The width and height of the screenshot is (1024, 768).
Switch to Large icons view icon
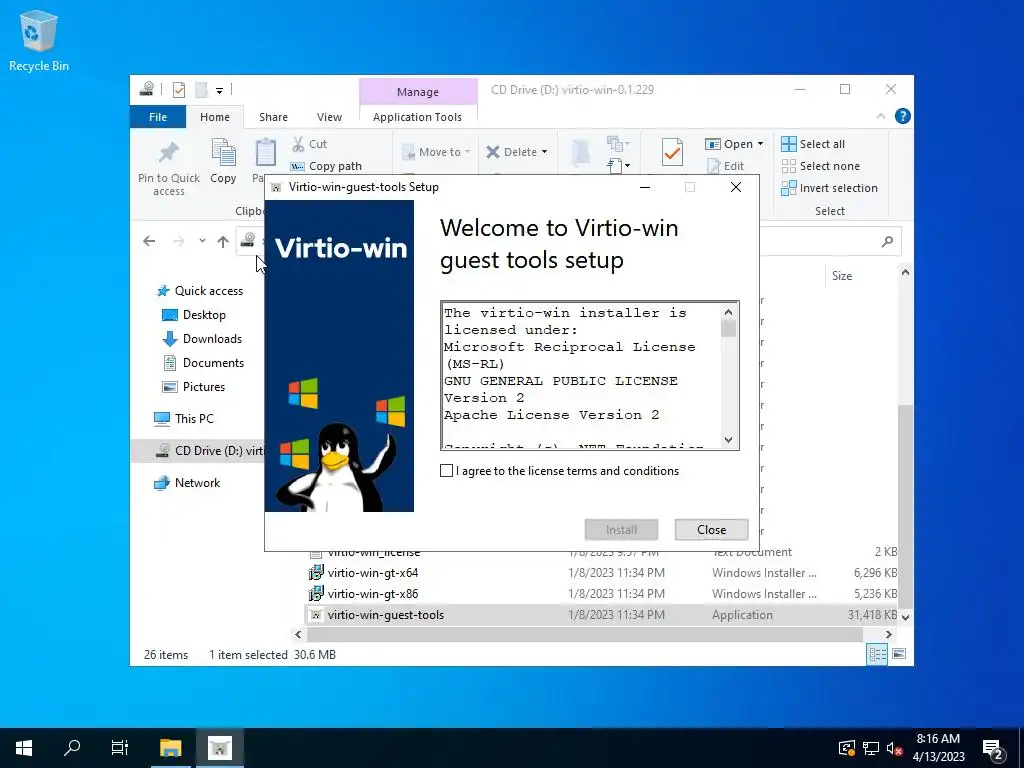899,654
